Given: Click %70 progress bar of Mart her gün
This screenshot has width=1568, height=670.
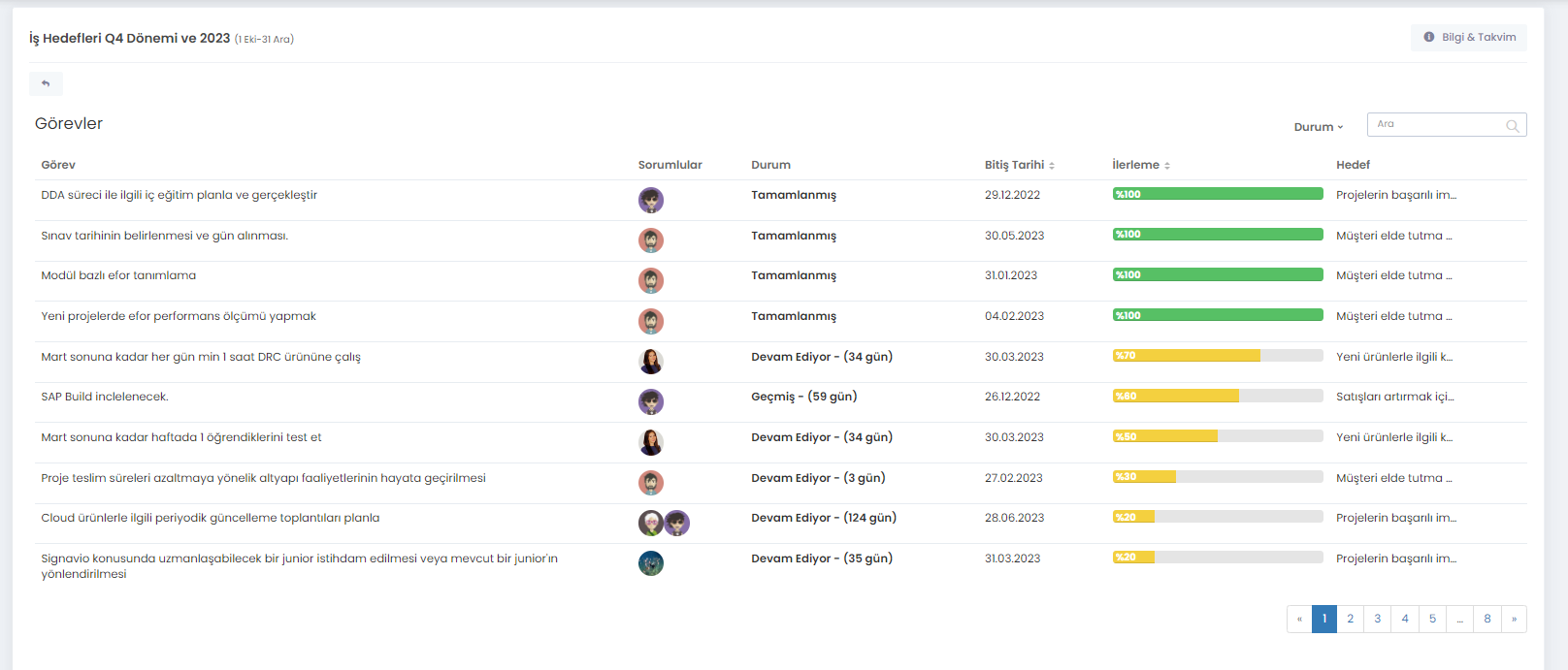Looking at the screenshot, I should point(1218,356).
